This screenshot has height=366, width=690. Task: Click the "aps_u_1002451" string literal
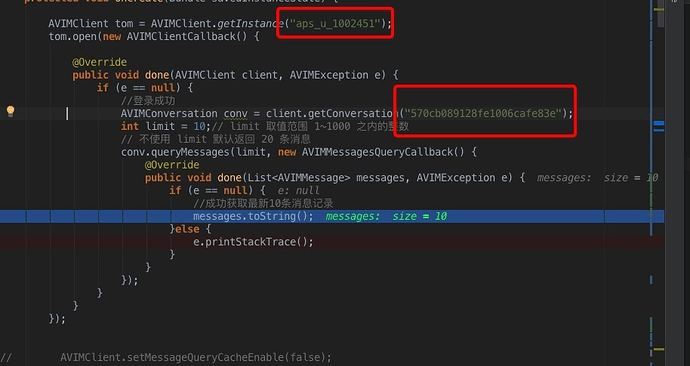pyautogui.click(x=334, y=23)
